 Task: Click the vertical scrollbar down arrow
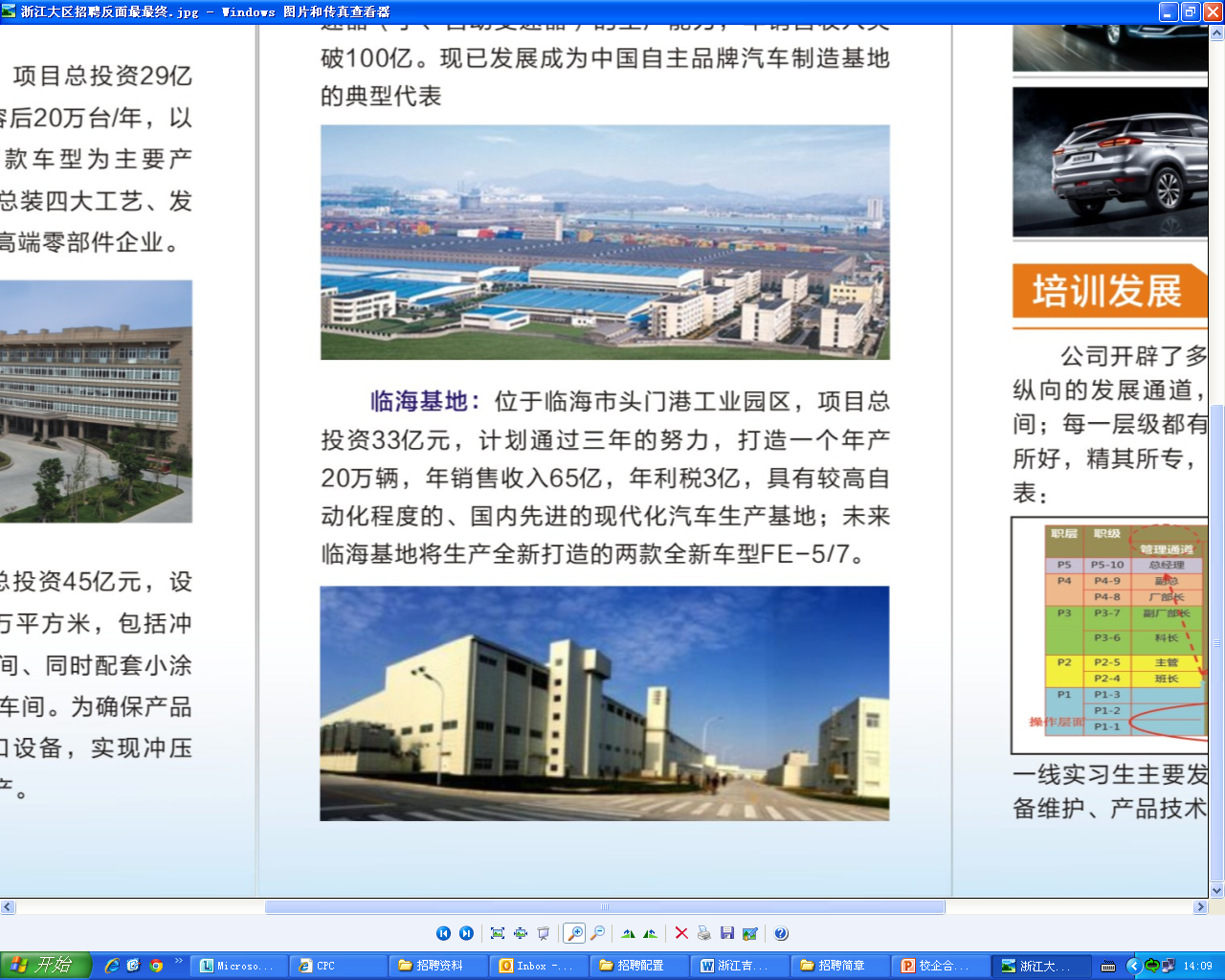1216,890
